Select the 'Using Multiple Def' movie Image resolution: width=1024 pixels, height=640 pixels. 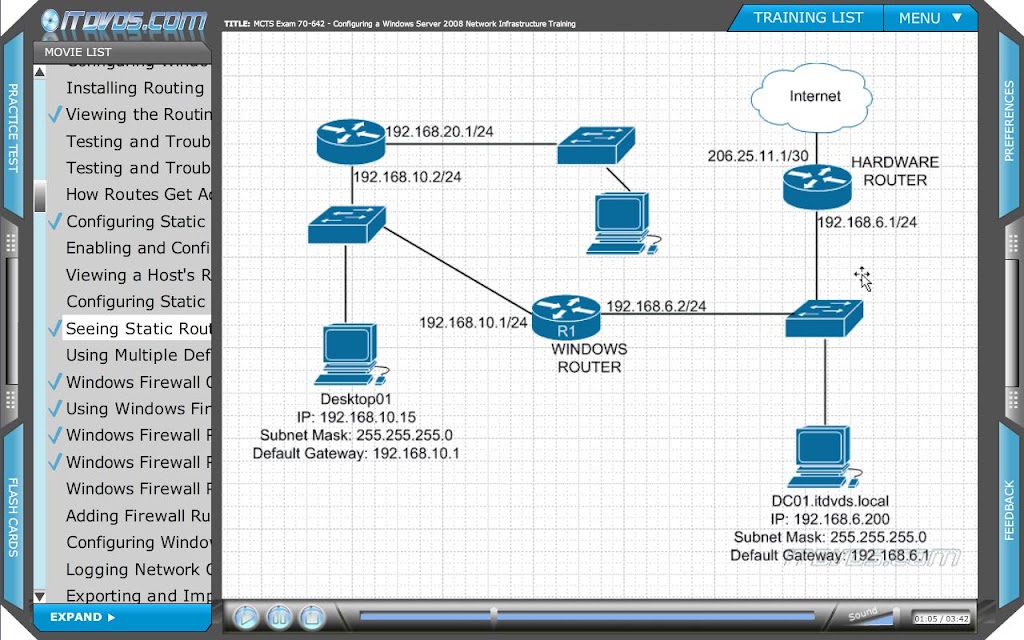tap(137, 355)
